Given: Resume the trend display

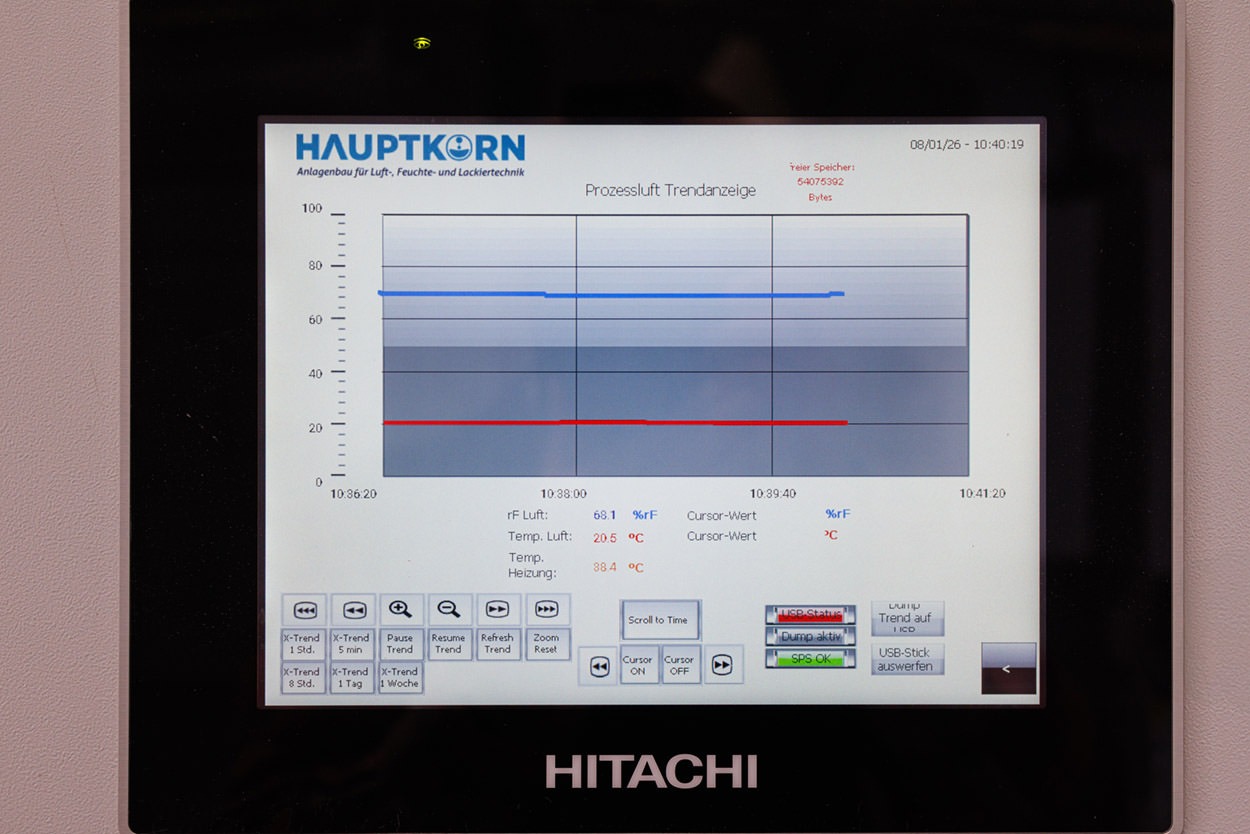Looking at the screenshot, I should [449, 644].
